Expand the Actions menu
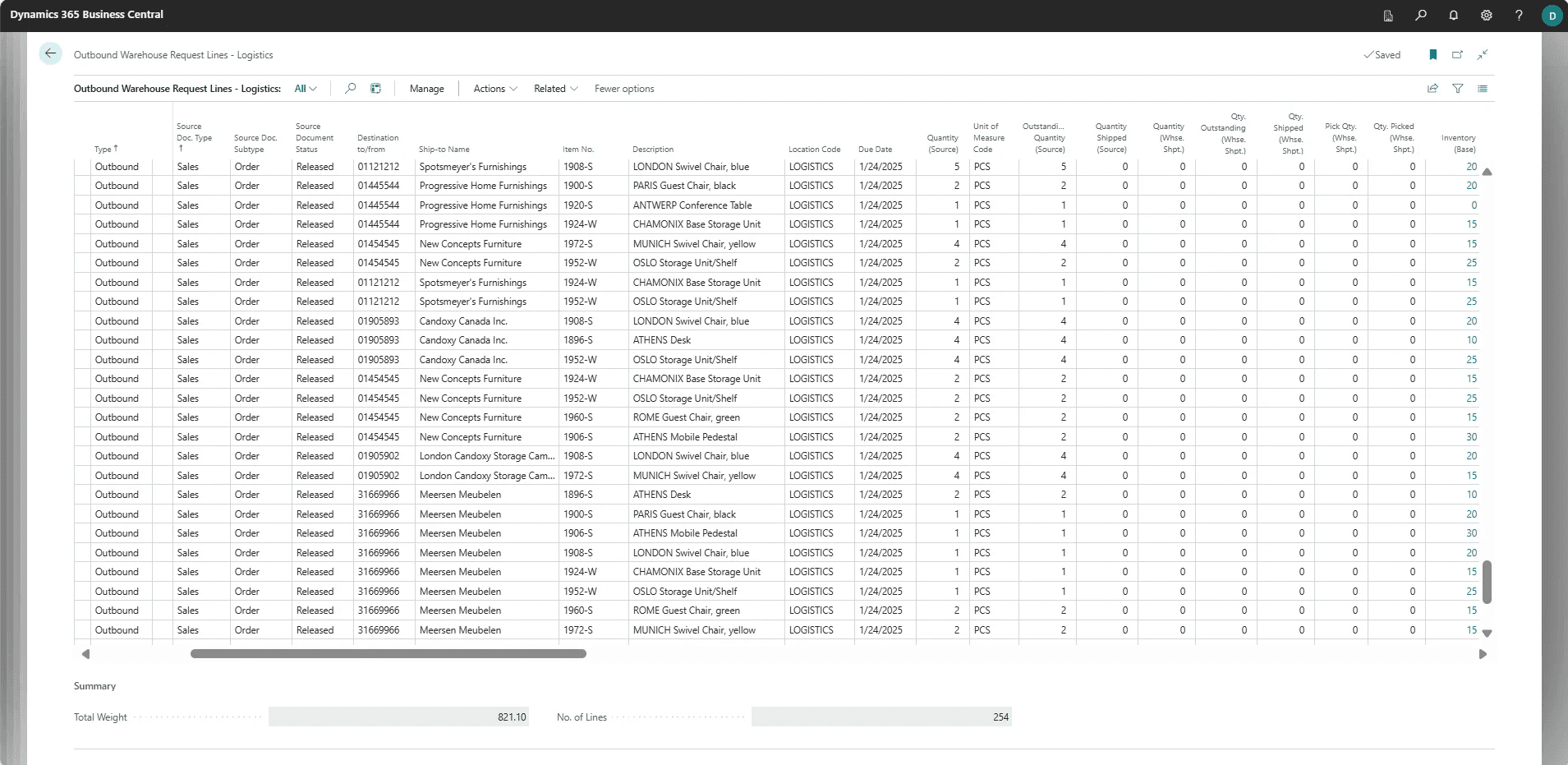1568x765 pixels. coord(495,89)
